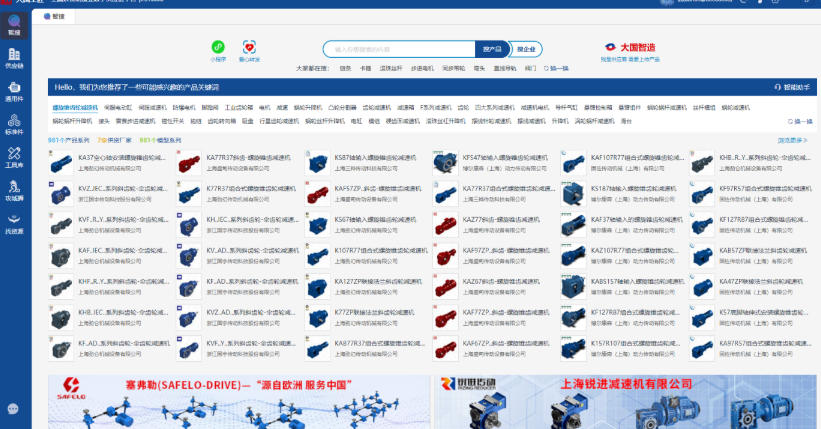Select the 标准件 sidebar icon
This screenshot has height=429, width=821.
click(x=14, y=124)
